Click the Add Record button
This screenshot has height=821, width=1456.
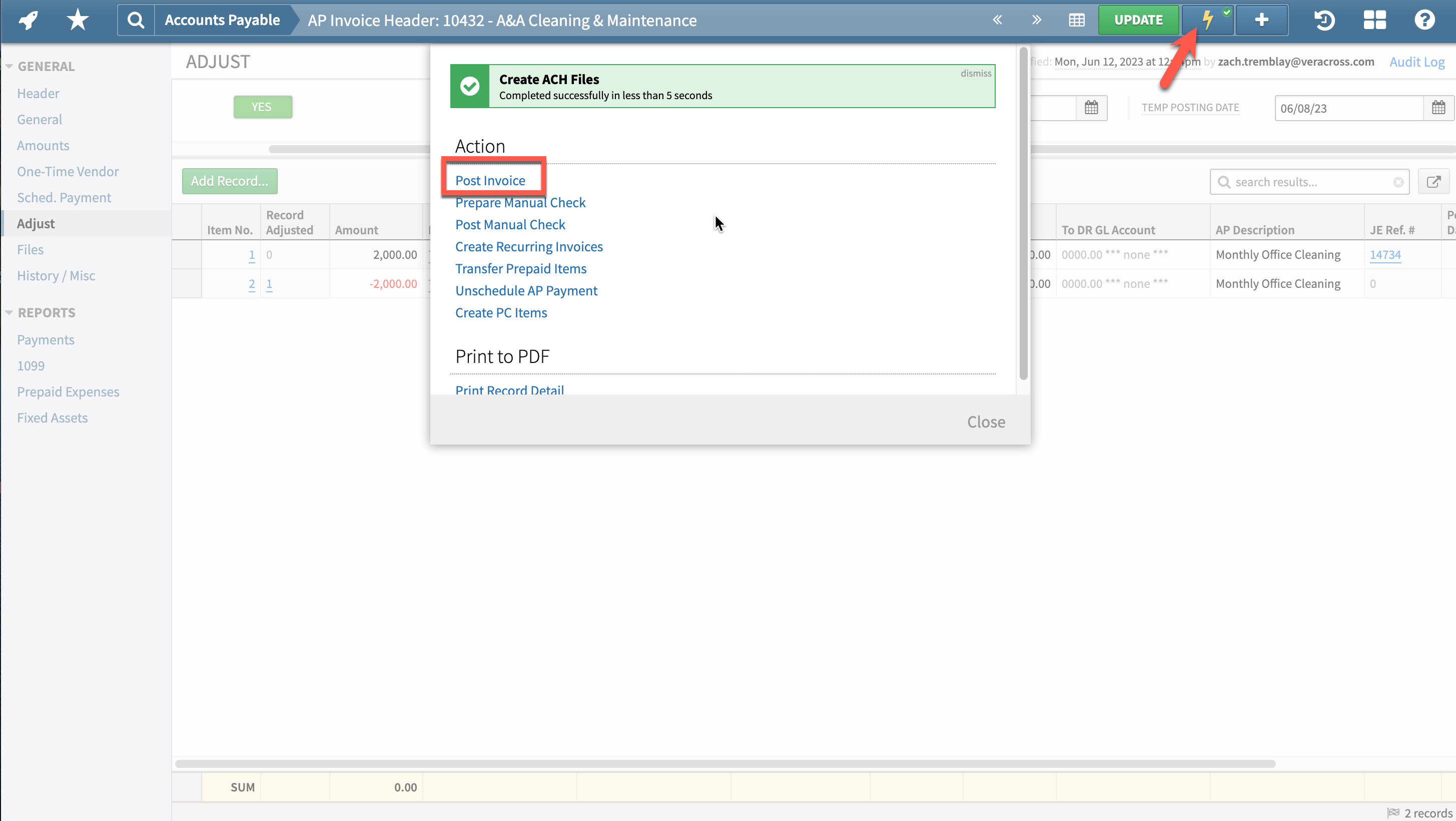point(229,181)
